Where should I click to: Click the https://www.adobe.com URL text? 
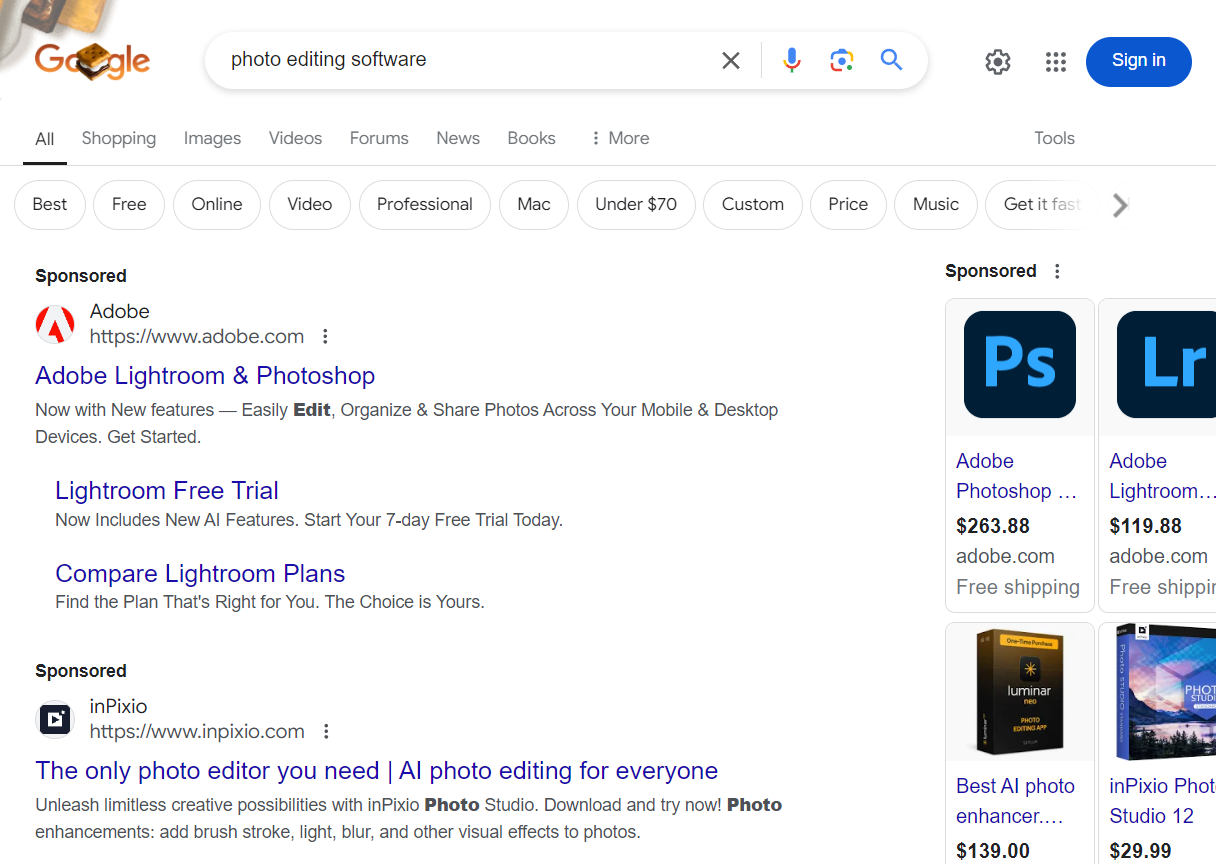197,337
